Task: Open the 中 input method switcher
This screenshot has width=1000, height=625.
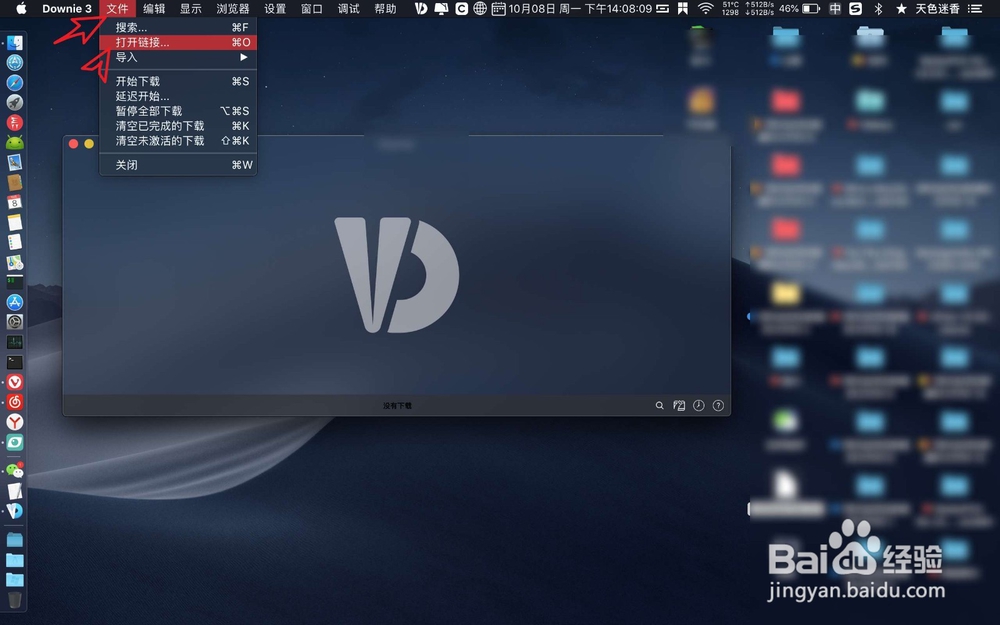Action: (835, 8)
